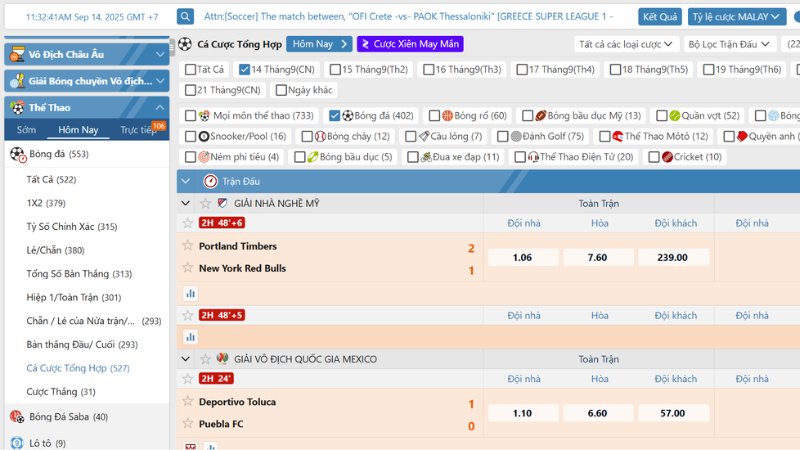Click Kết Quả button

[x=660, y=17]
